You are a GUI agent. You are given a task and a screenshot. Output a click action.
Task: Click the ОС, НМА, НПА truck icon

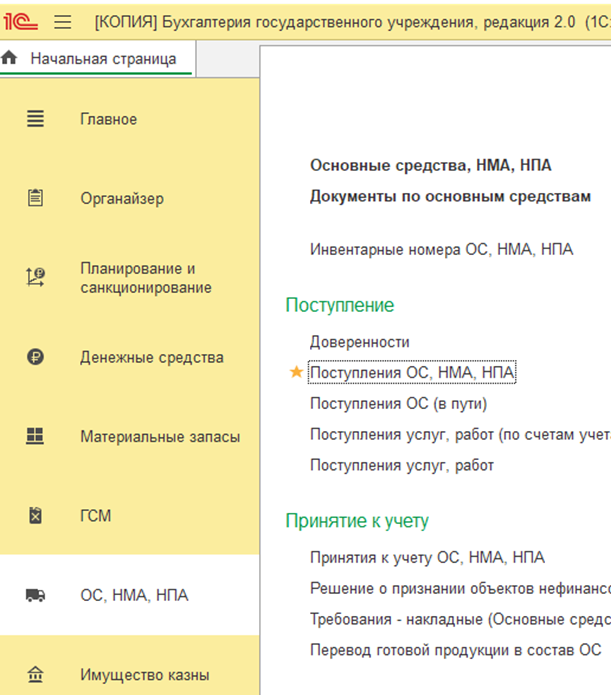pyautogui.click(x=35, y=595)
